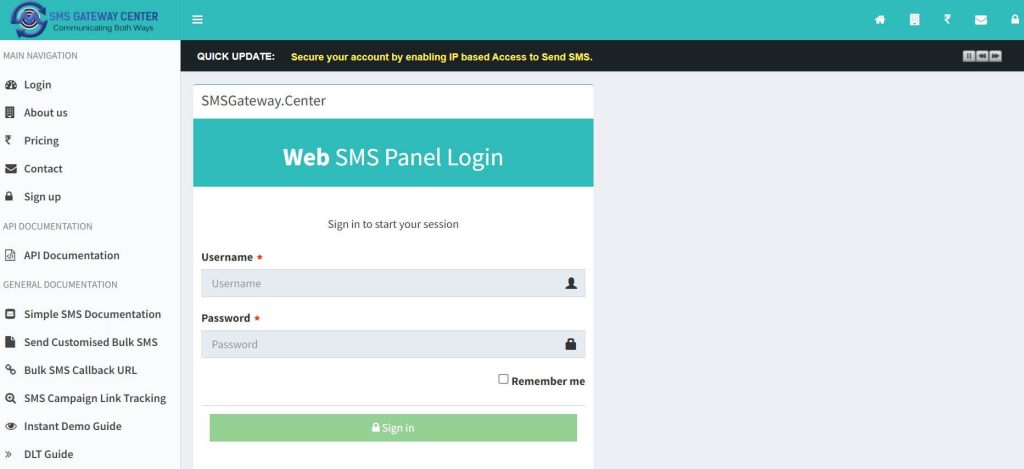Image resolution: width=1024 pixels, height=469 pixels.
Task: Click the green Sign in button
Action: pos(393,428)
